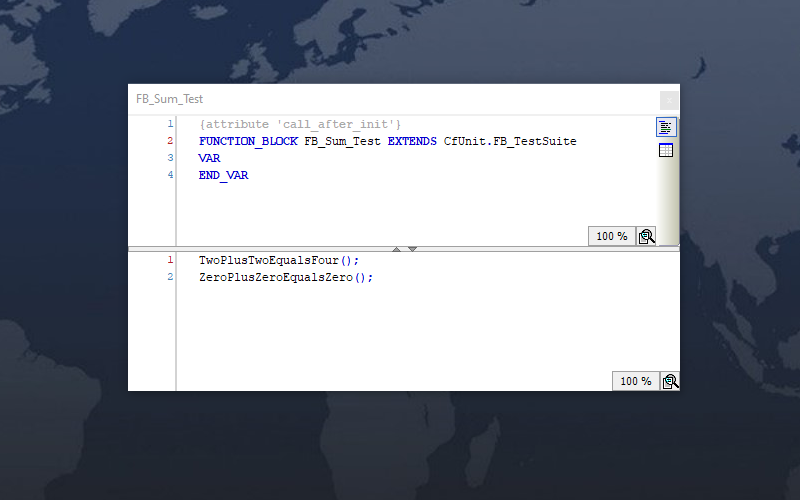Switch declaration editor to textual view
The image size is (800, 500).
tap(666, 127)
